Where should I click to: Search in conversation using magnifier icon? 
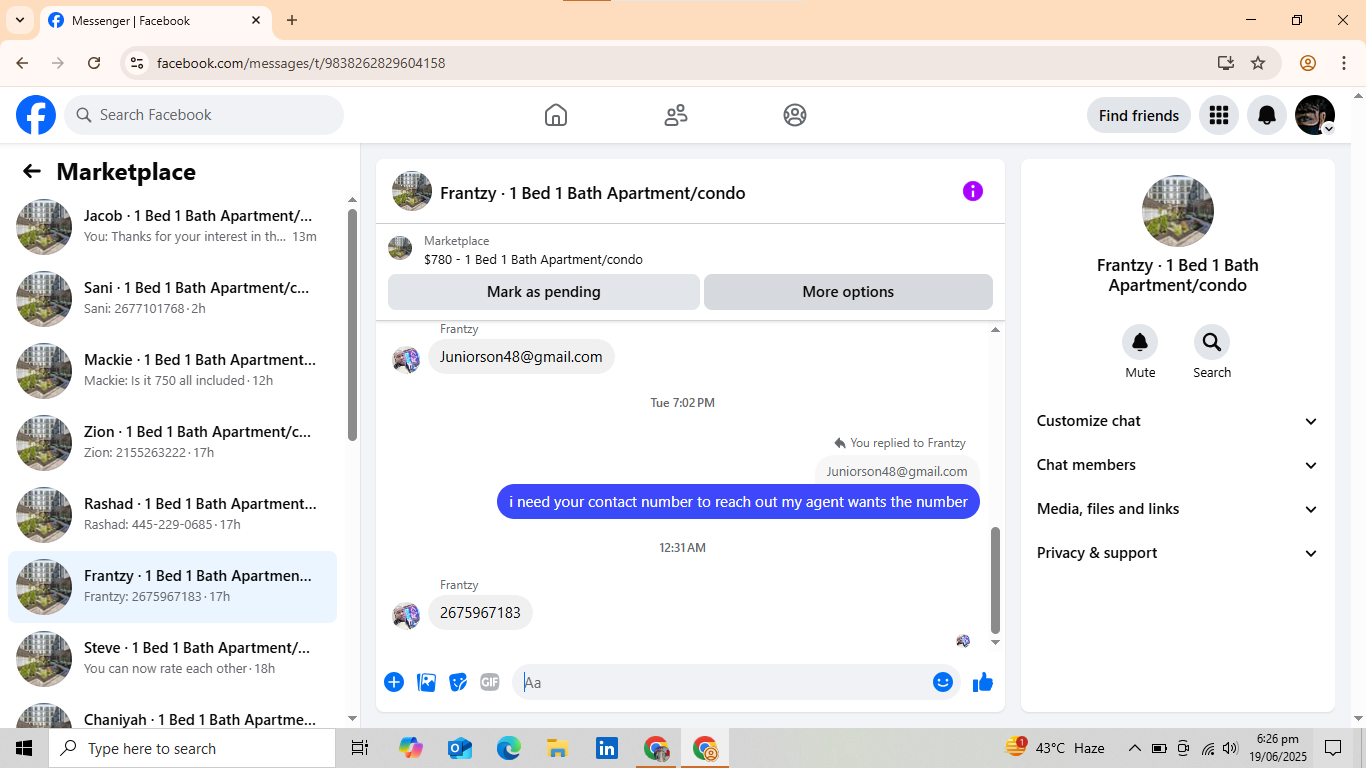pos(1212,343)
